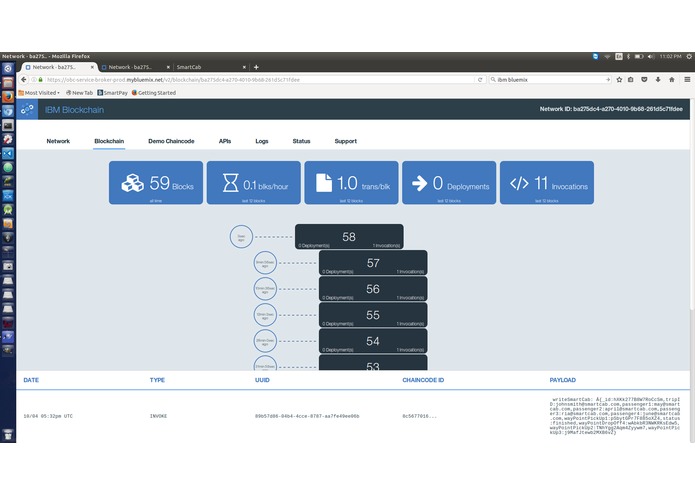Image resolution: width=695 pixels, height=494 pixels.
Task: Click the 11:02 PM clock in top panel
Action: [670, 56]
